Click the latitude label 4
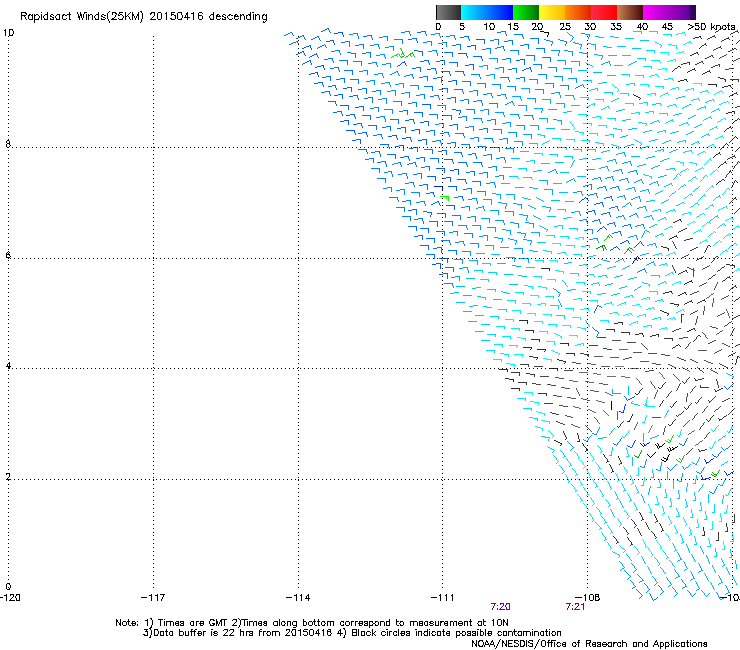The width and height of the screenshot is (740, 650). click(8, 366)
